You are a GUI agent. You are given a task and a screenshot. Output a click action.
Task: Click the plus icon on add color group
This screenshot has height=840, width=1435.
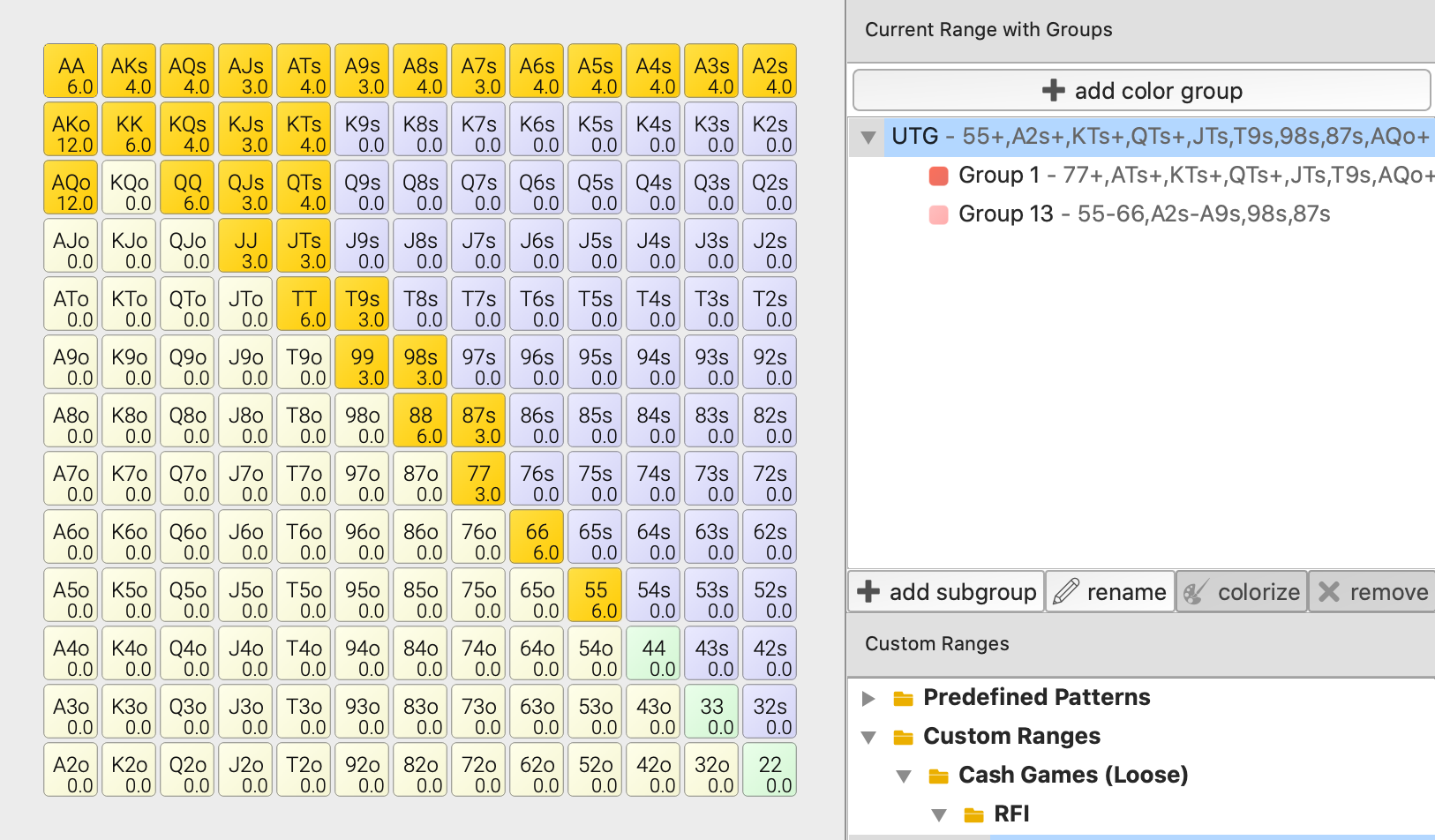tap(1054, 90)
